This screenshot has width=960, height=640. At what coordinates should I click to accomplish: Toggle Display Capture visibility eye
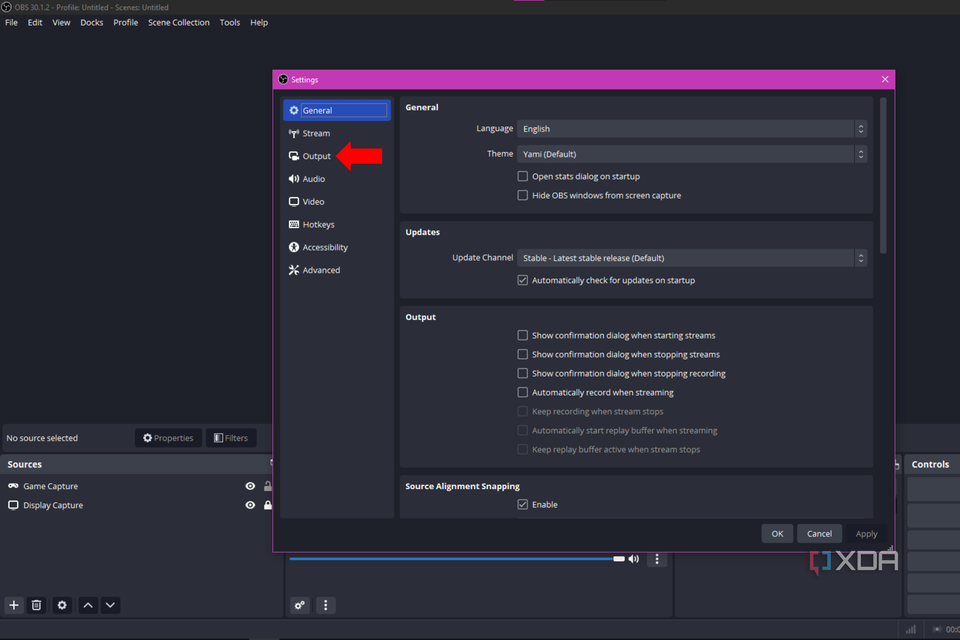[250, 505]
